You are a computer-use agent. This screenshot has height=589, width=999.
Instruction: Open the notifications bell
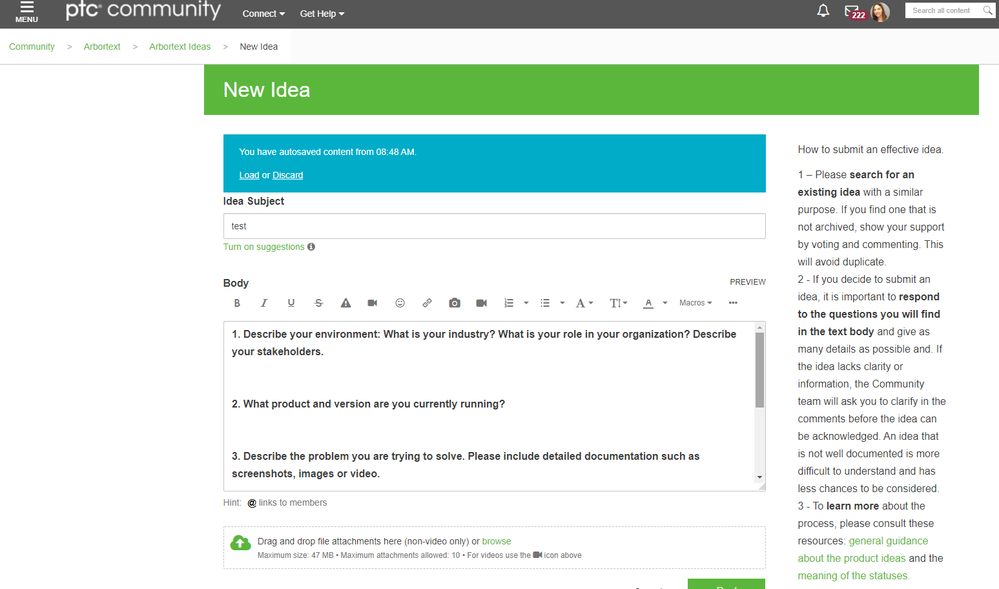point(823,11)
